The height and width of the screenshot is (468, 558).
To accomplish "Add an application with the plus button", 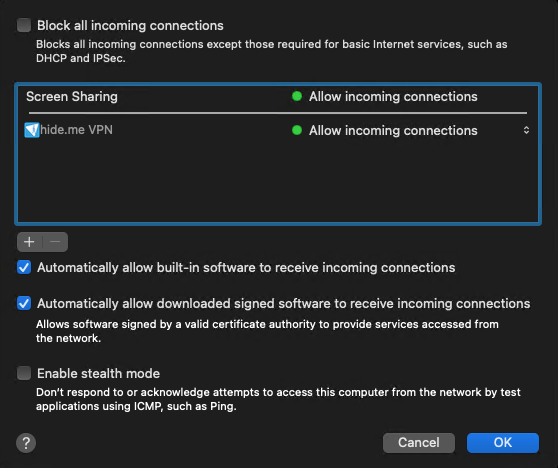I will [30, 242].
